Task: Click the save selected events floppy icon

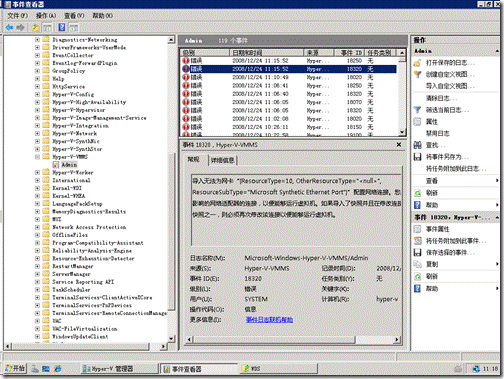Action: coord(417,252)
